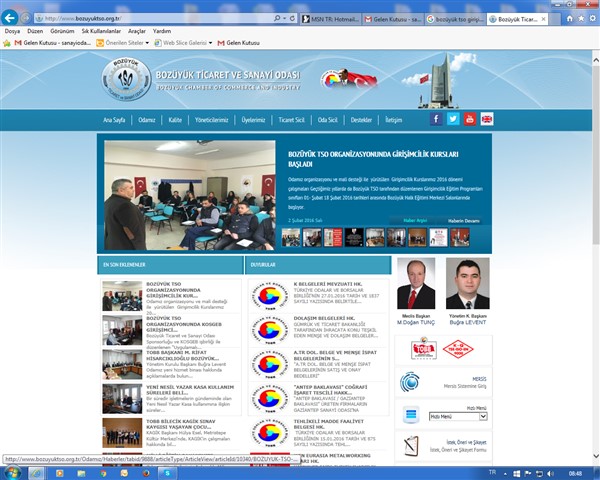Click the Haber Arşivi button
This screenshot has height=480, width=600.
415,220
